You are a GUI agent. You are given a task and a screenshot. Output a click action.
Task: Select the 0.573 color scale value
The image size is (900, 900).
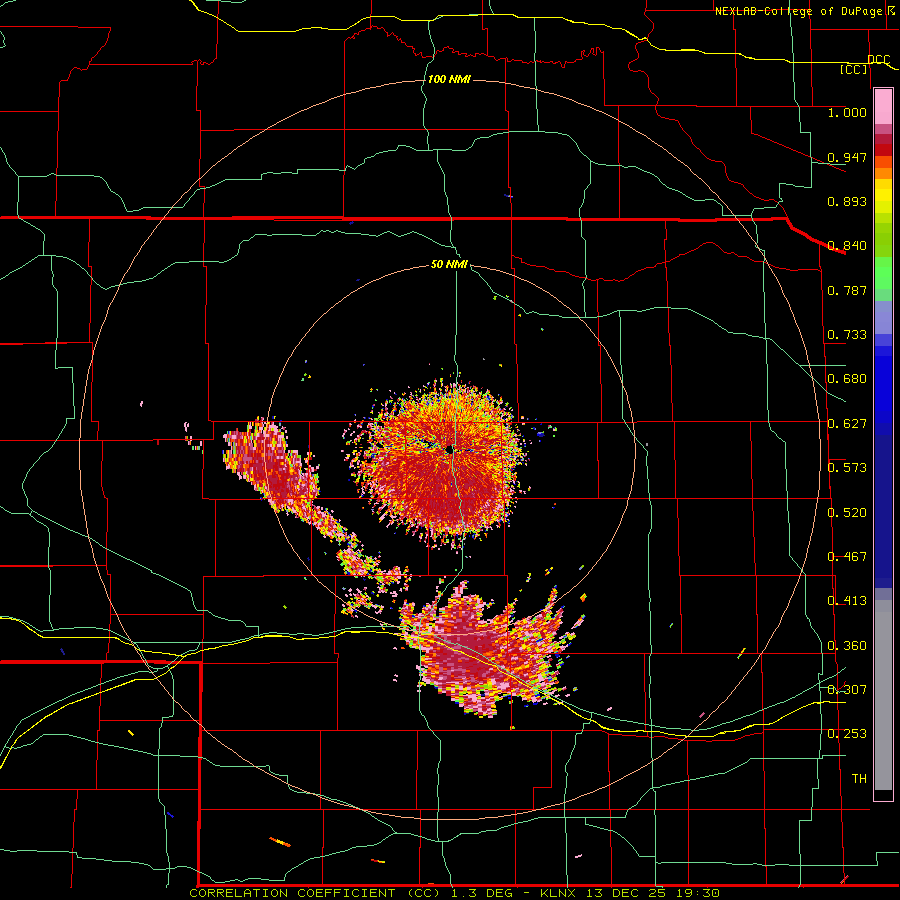pyautogui.click(x=847, y=468)
